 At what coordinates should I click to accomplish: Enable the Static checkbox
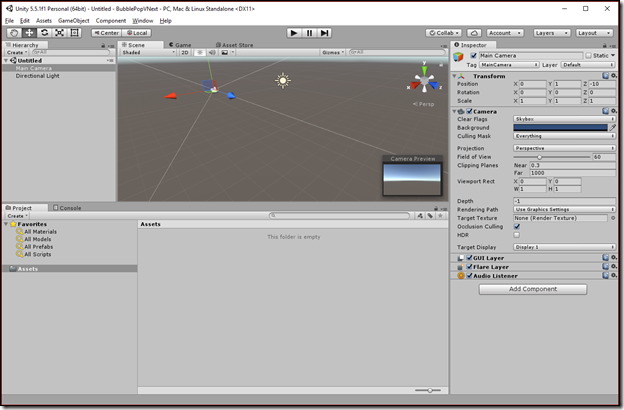click(x=588, y=56)
